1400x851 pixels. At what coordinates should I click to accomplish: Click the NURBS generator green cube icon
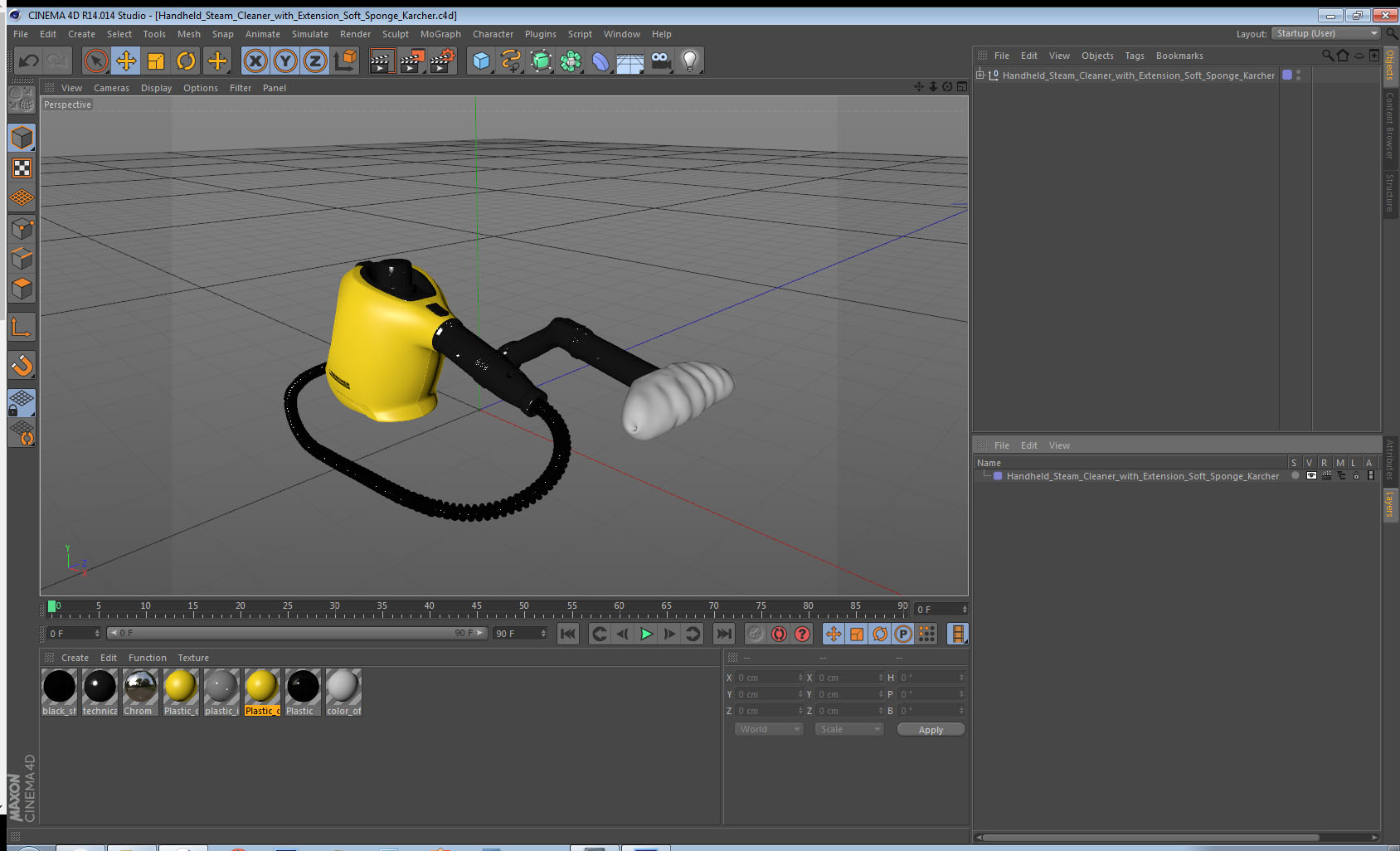tap(541, 61)
